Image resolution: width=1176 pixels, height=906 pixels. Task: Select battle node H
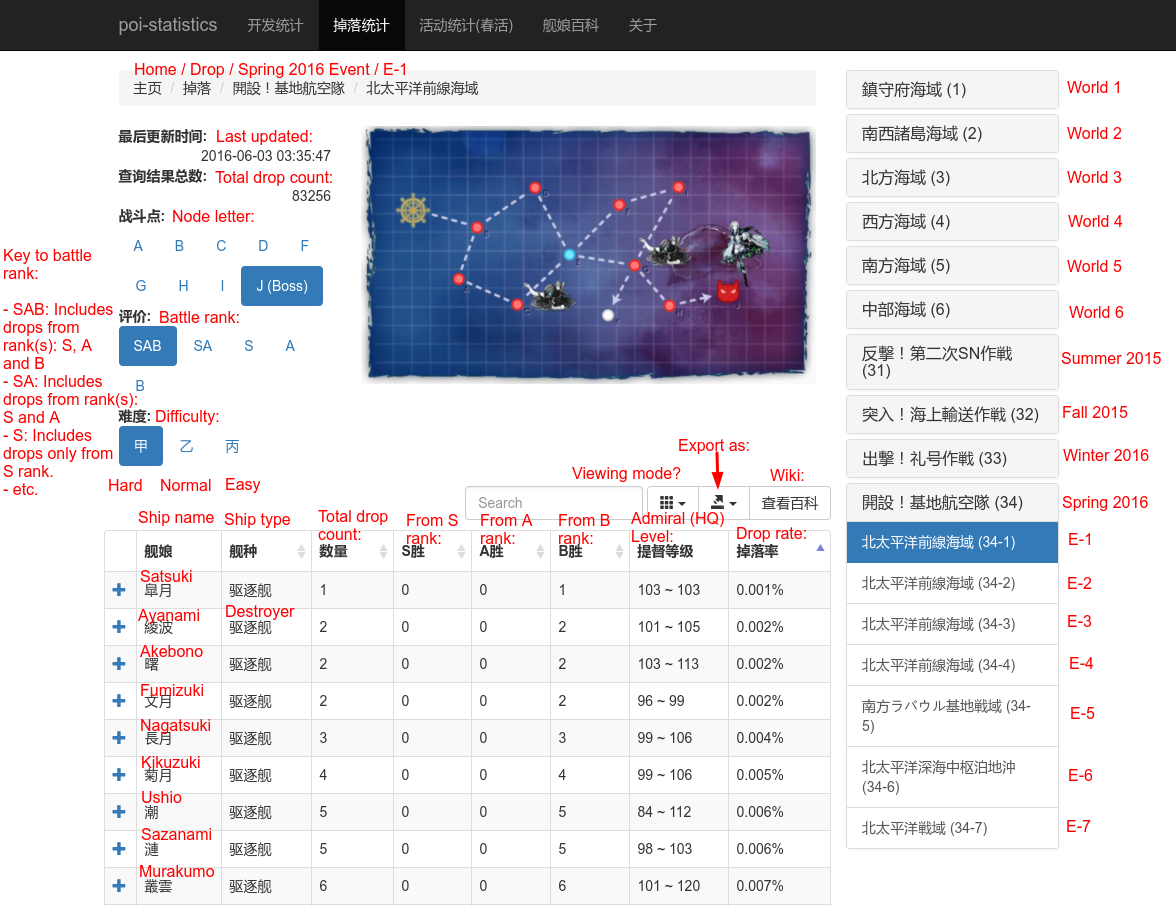183,286
